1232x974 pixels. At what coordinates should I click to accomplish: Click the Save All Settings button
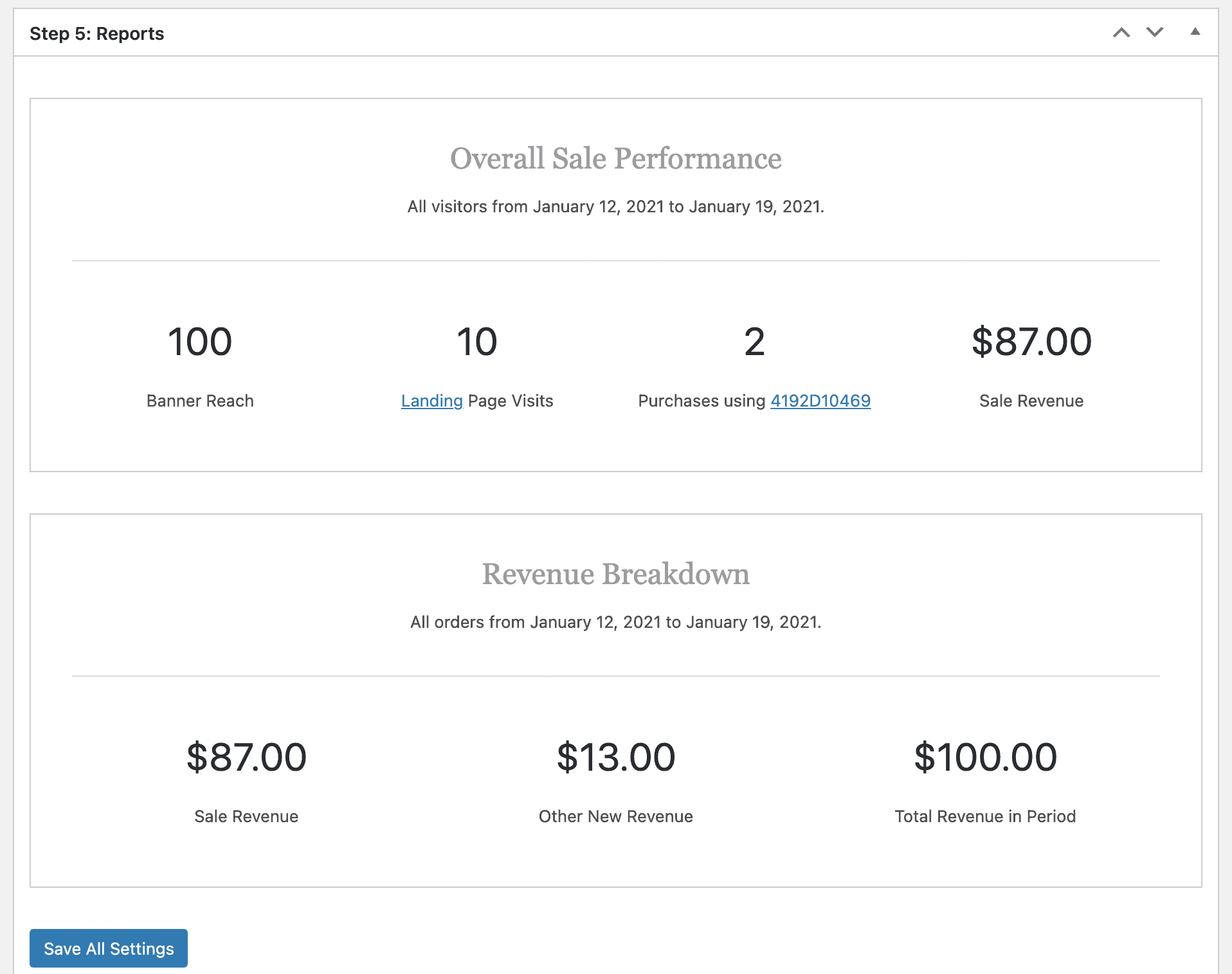pyautogui.click(x=109, y=948)
